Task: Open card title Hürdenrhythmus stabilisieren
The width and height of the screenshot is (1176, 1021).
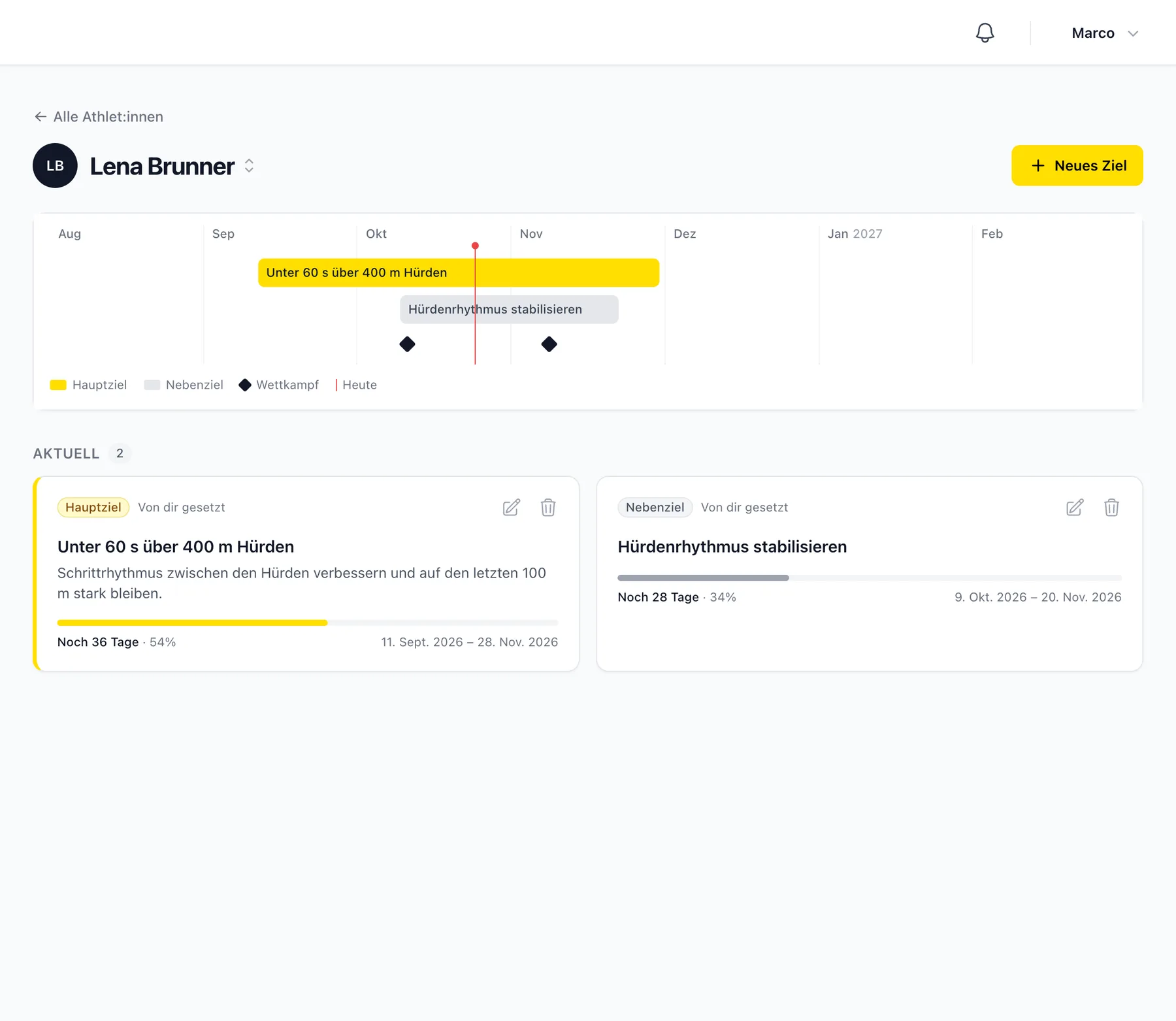Action: pyautogui.click(x=732, y=547)
